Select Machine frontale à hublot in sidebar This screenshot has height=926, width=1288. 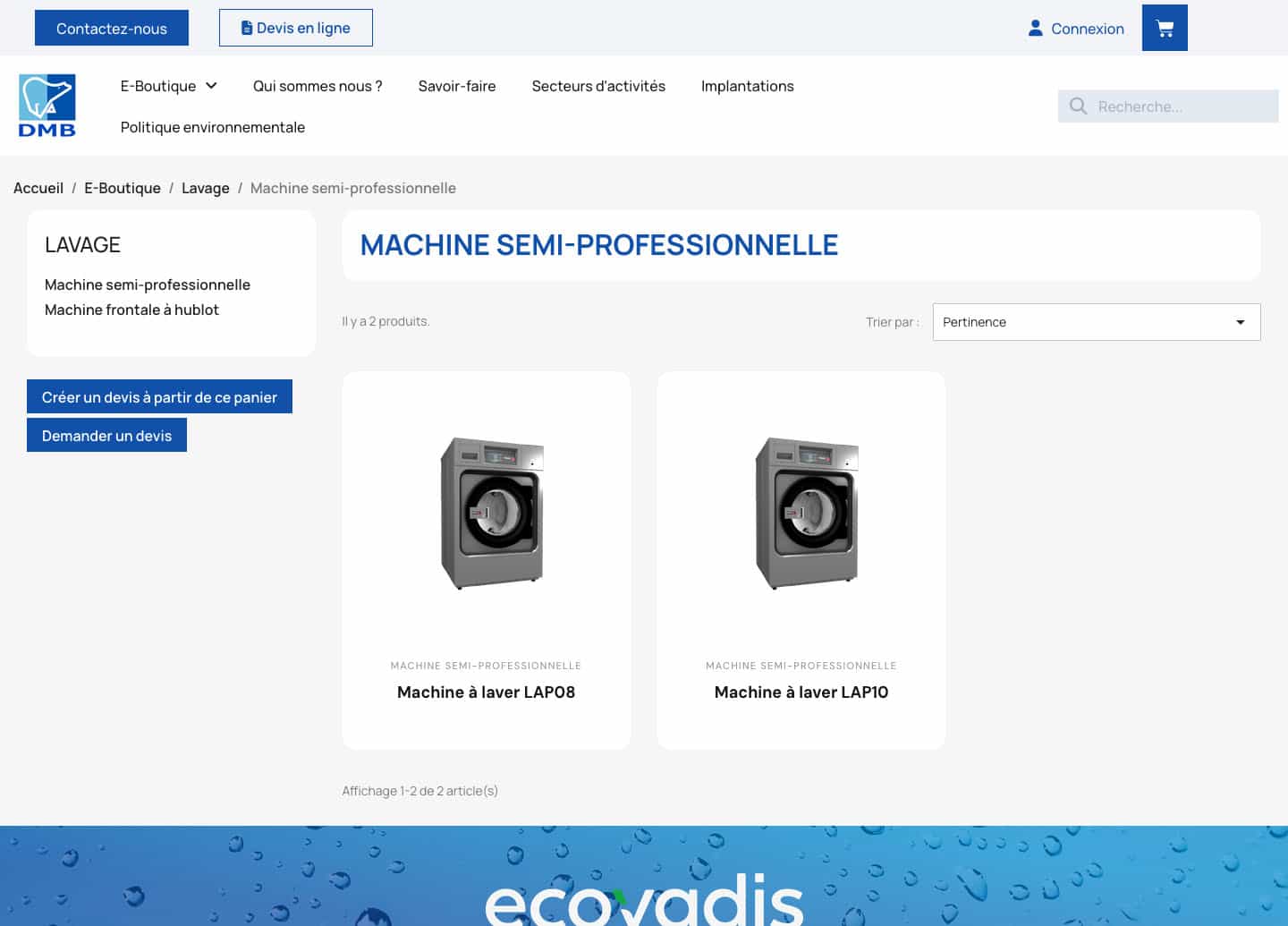click(131, 310)
